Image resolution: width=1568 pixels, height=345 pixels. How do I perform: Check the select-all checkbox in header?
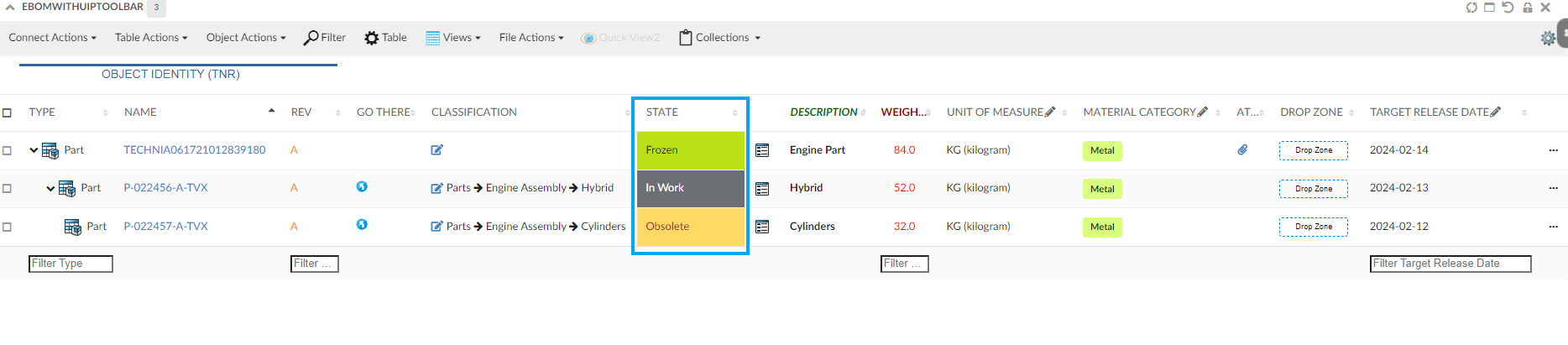point(8,112)
